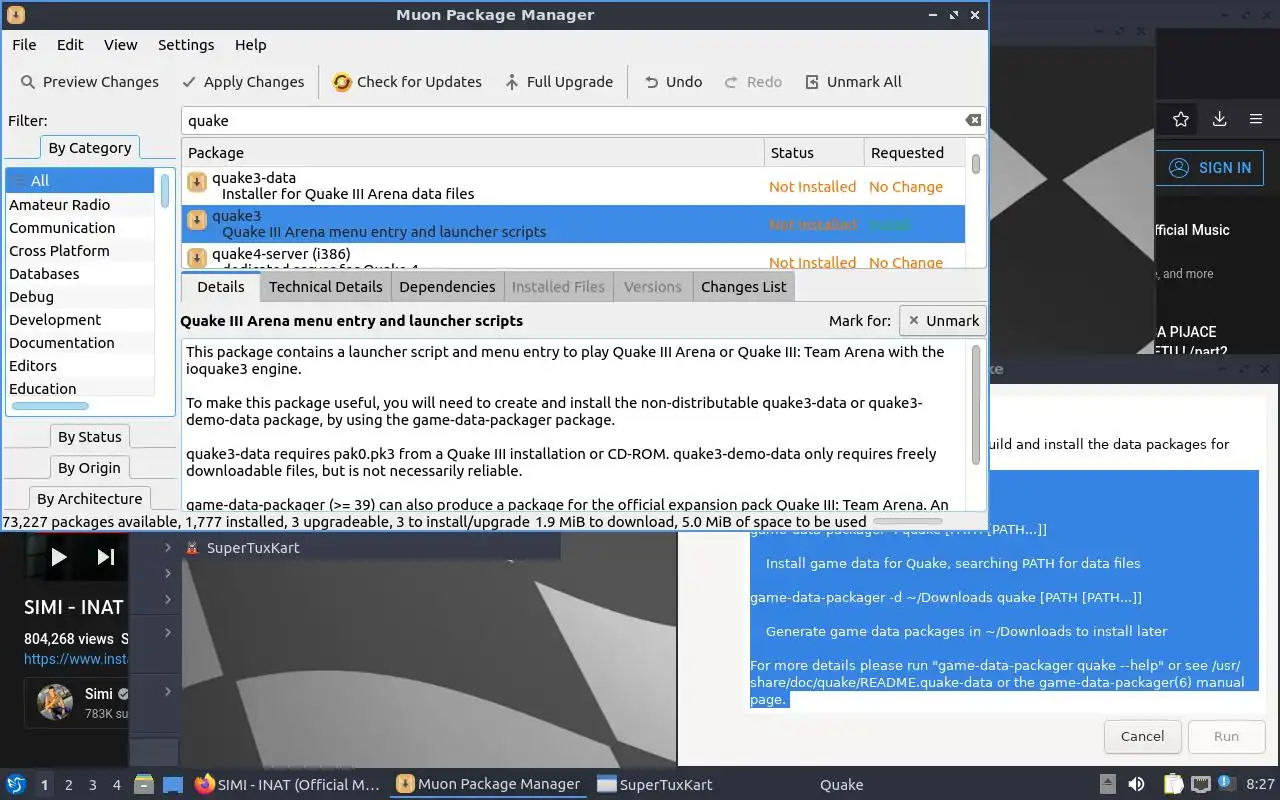The height and width of the screenshot is (800, 1280).
Task: Sort by the Requested column header
Action: point(915,153)
